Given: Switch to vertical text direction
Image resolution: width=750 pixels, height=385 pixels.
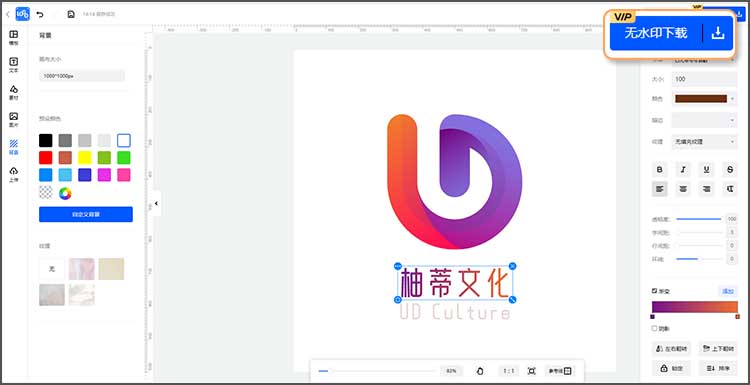Looking at the screenshot, I should pyautogui.click(x=729, y=189).
